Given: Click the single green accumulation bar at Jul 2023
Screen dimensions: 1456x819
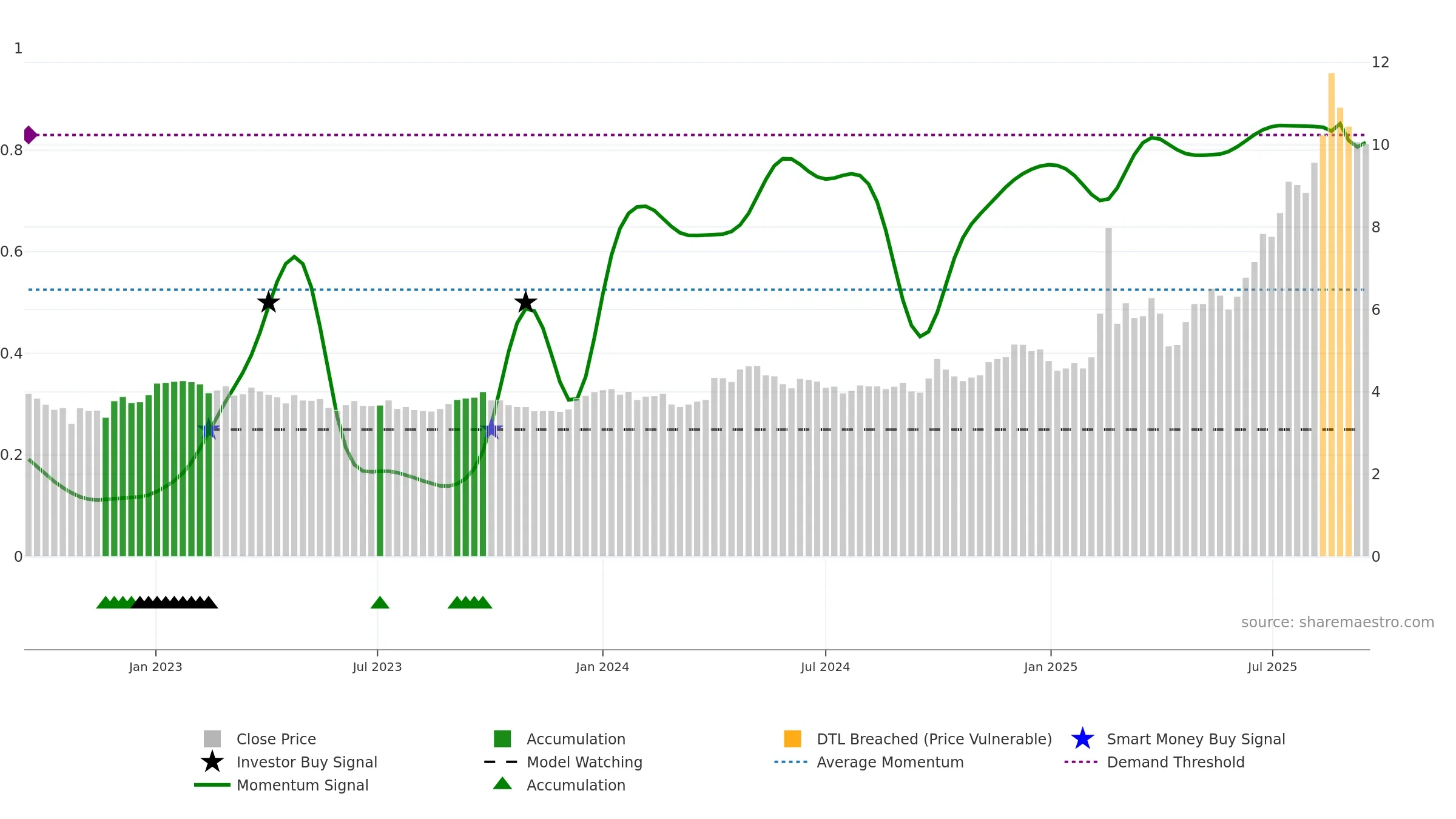Looking at the screenshot, I should (x=380, y=480).
